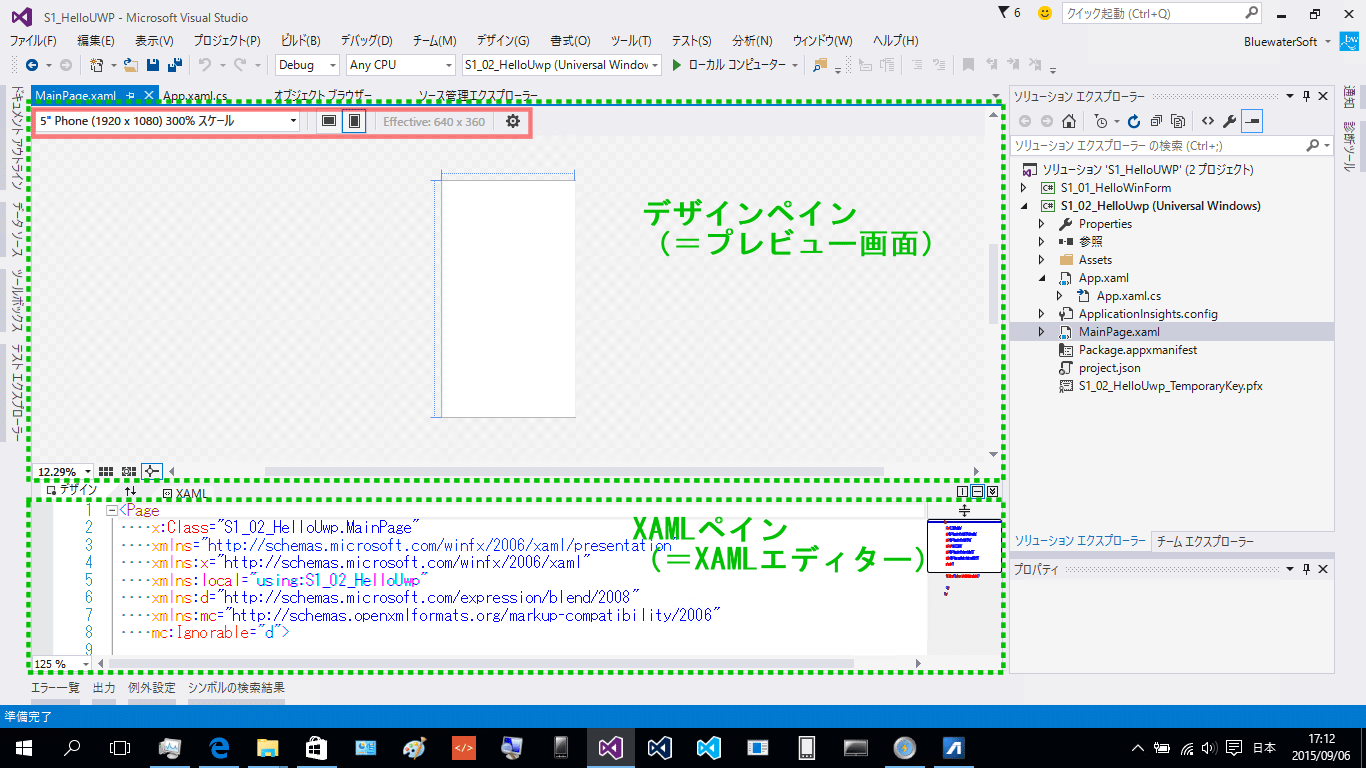This screenshot has width=1366, height=768.
Task: Click the Pending Changes Filter clock icon
Action: click(x=1101, y=121)
